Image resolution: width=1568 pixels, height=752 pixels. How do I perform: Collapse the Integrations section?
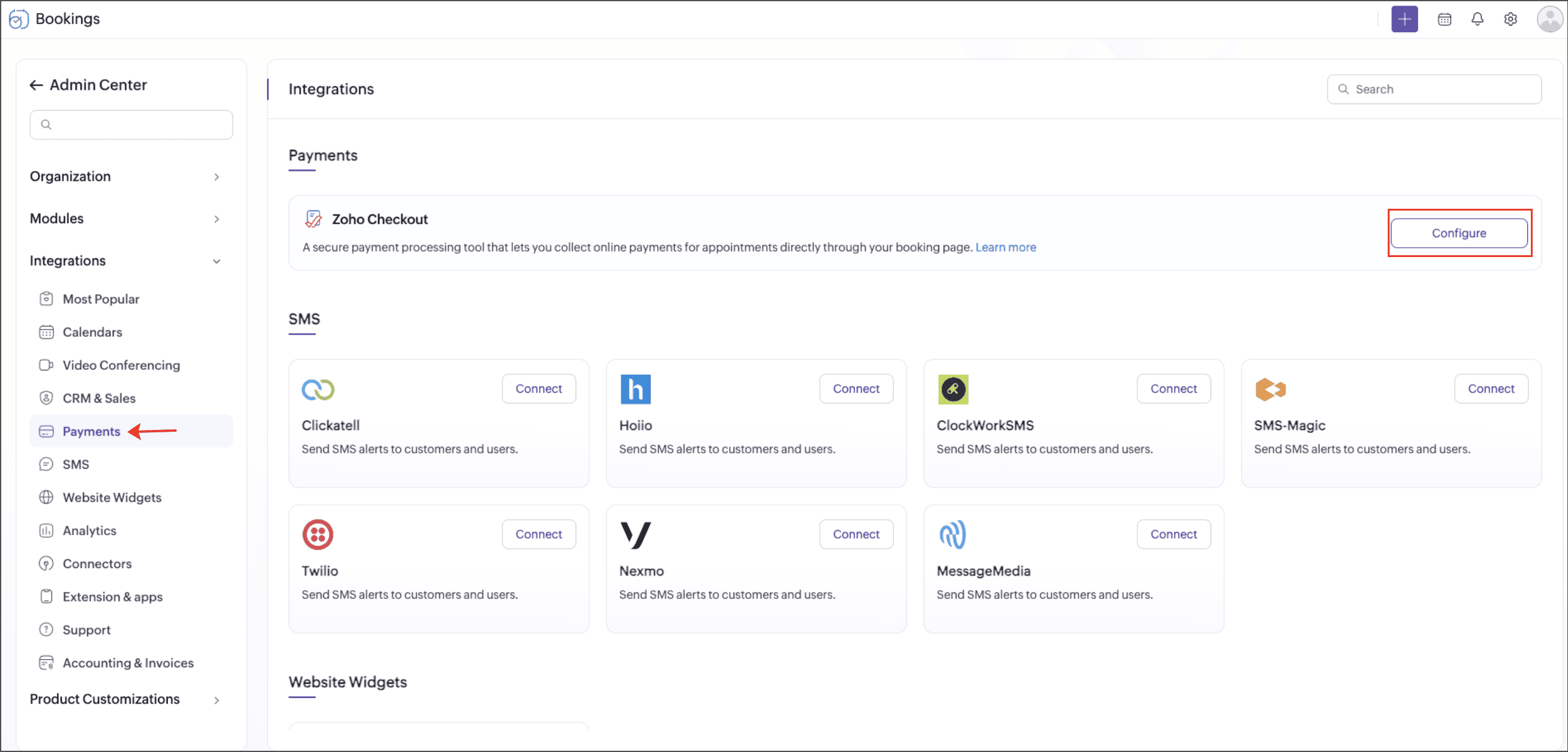(x=125, y=261)
